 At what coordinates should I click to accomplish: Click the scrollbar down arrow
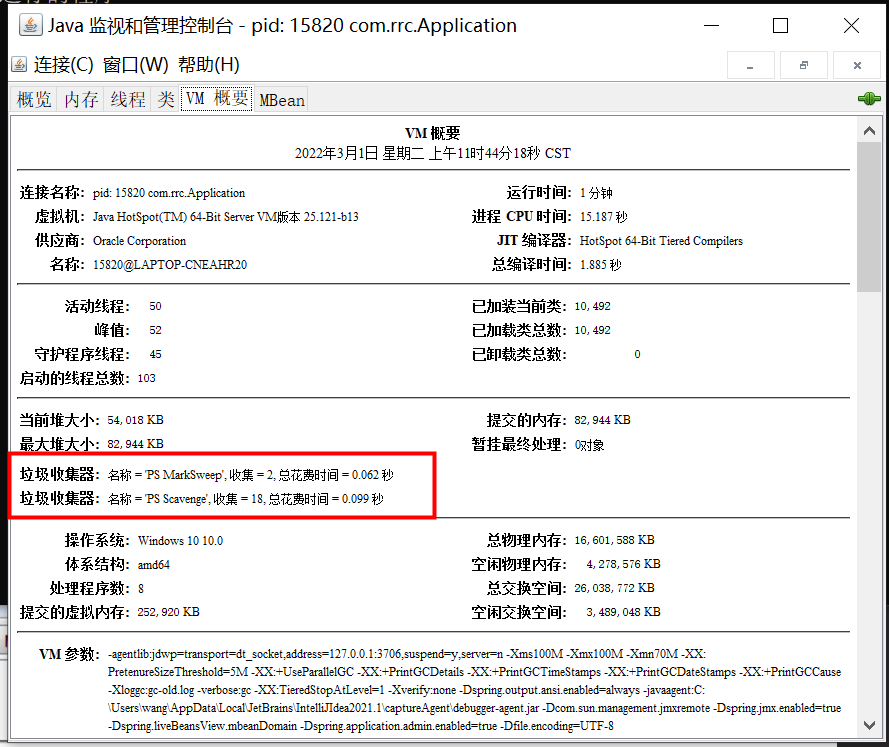coord(869,725)
